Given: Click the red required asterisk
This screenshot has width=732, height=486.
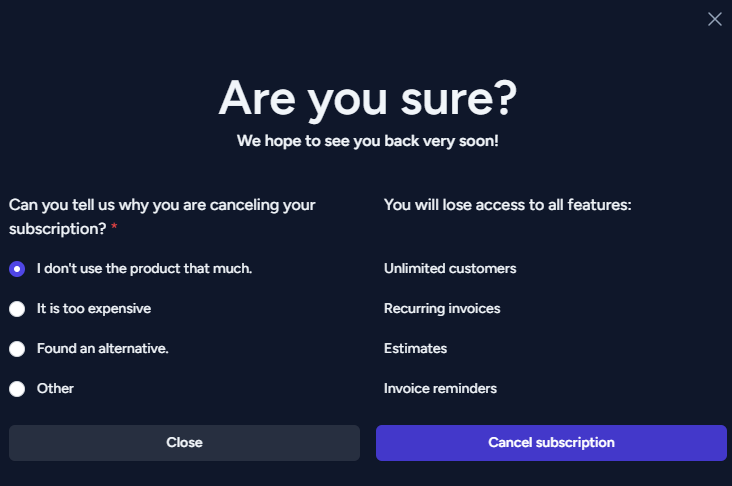Looking at the screenshot, I should pos(114,226).
